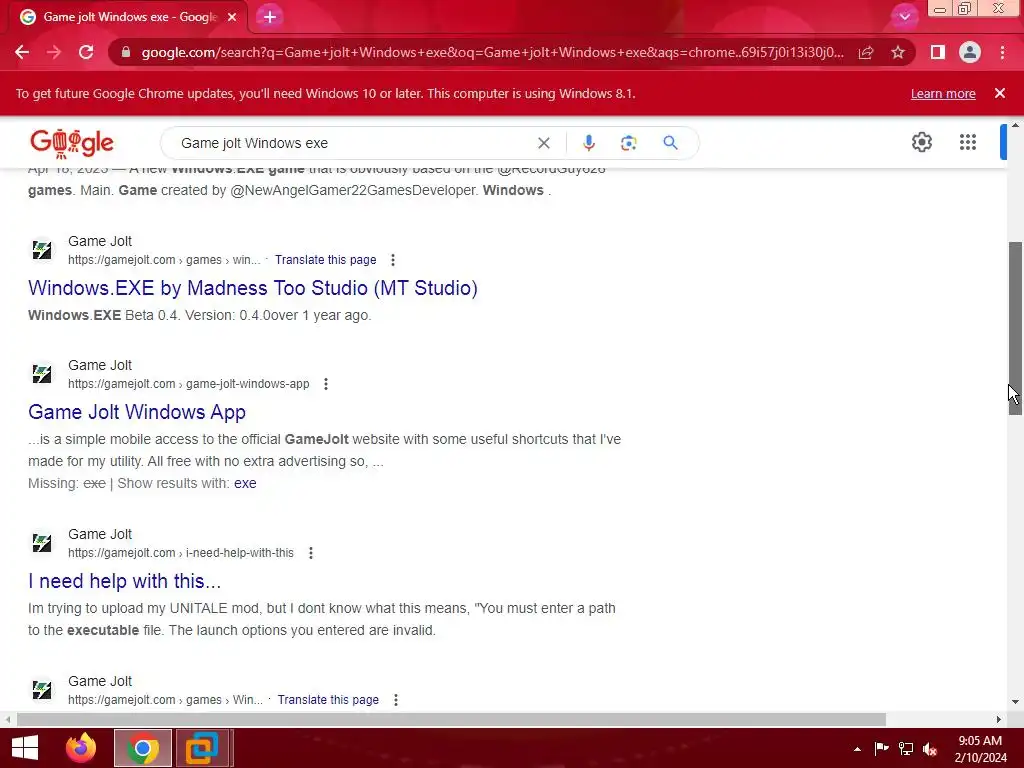Screen dimensions: 1024x768
Task: Open more options for Madness Too Studio result
Action: 392,260
